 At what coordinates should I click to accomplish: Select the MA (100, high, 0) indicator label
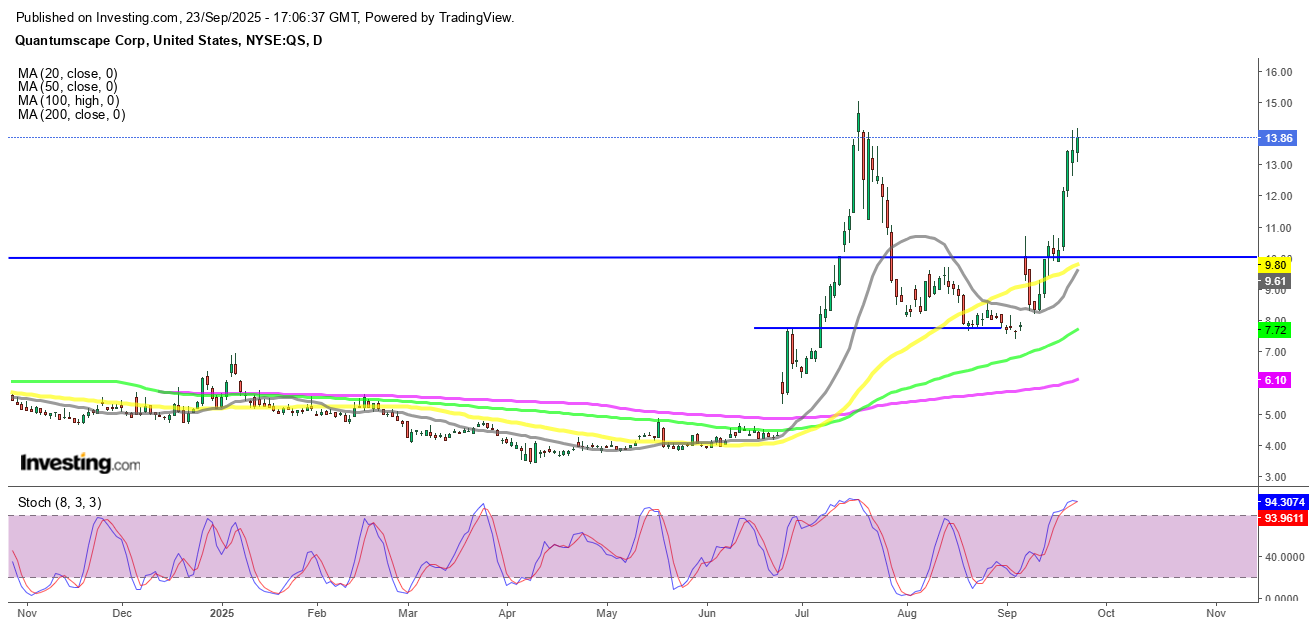[x=68, y=101]
